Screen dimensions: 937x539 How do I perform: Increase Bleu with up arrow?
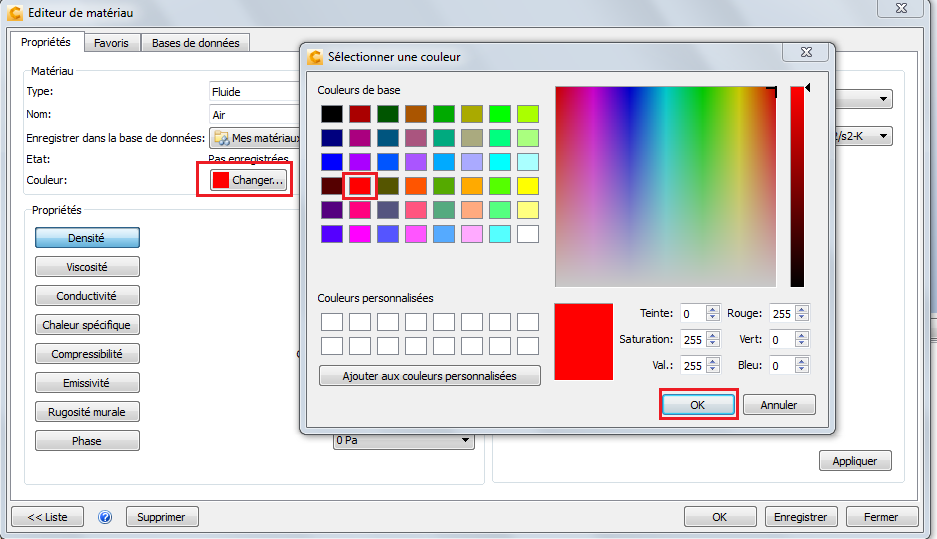tap(802, 361)
